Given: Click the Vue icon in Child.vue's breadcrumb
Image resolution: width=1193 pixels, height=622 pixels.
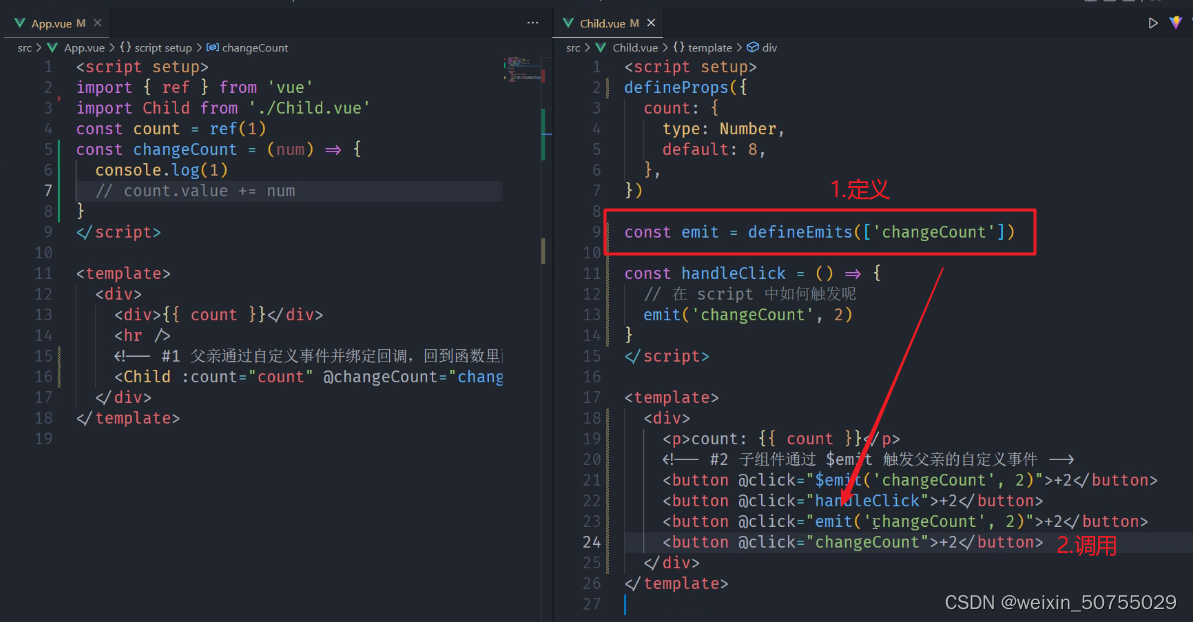Looking at the screenshot, I should click(601, 47).
